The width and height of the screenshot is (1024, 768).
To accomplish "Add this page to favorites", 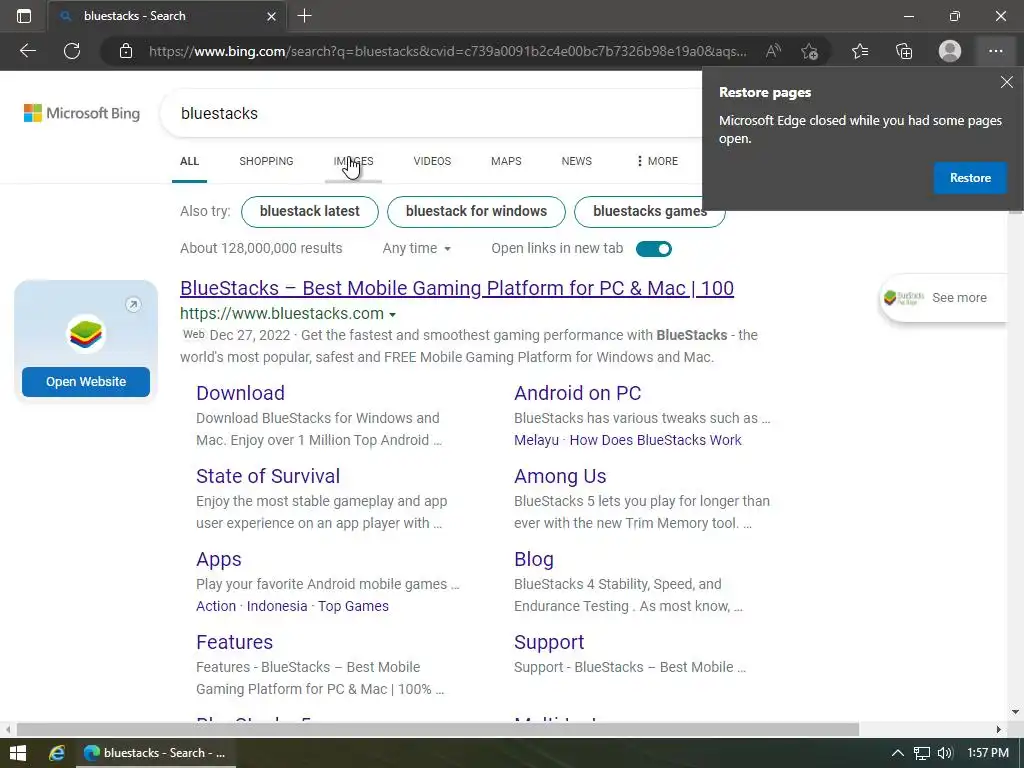I will 809,51.
